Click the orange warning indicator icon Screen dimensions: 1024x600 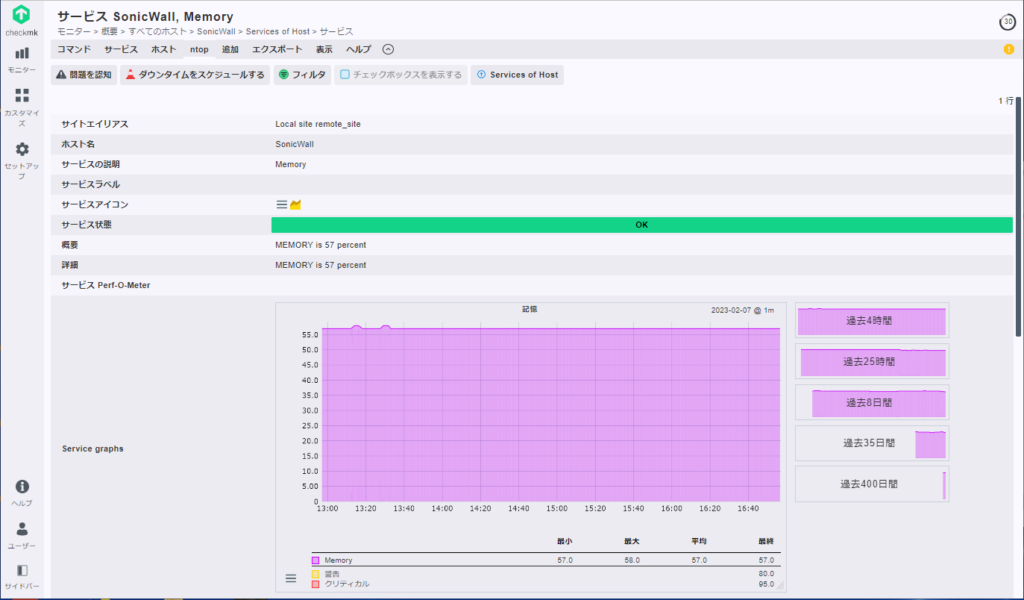pyautogui.click(x=1009, y=50)
